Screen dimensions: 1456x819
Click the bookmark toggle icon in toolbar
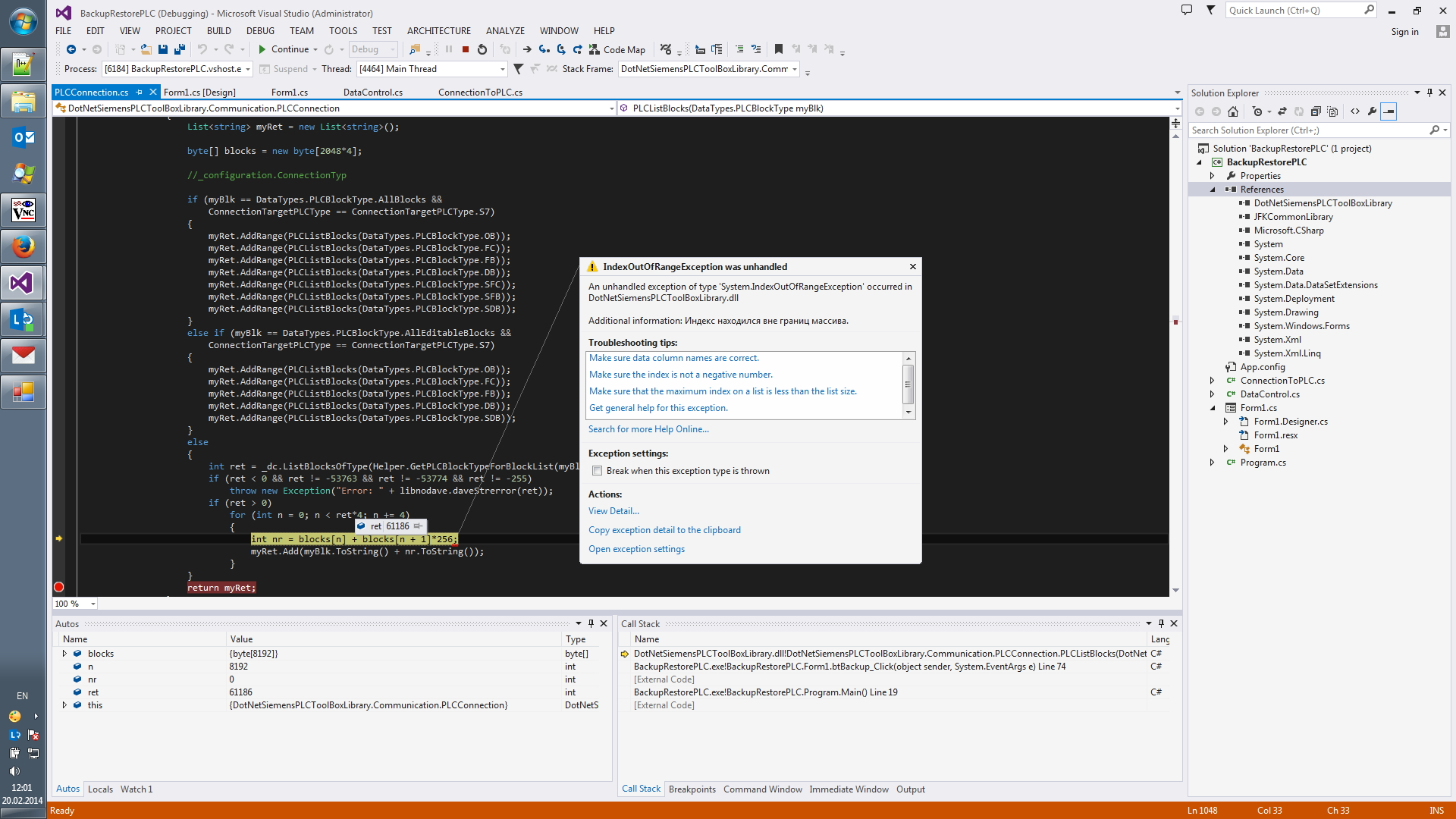(x=779, y=49)
